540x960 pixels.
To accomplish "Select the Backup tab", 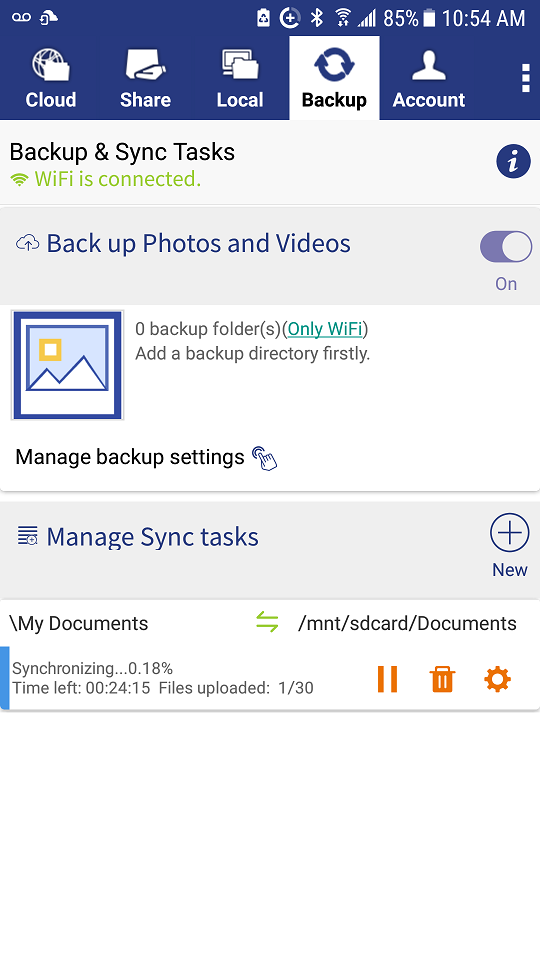I will 334,78.
